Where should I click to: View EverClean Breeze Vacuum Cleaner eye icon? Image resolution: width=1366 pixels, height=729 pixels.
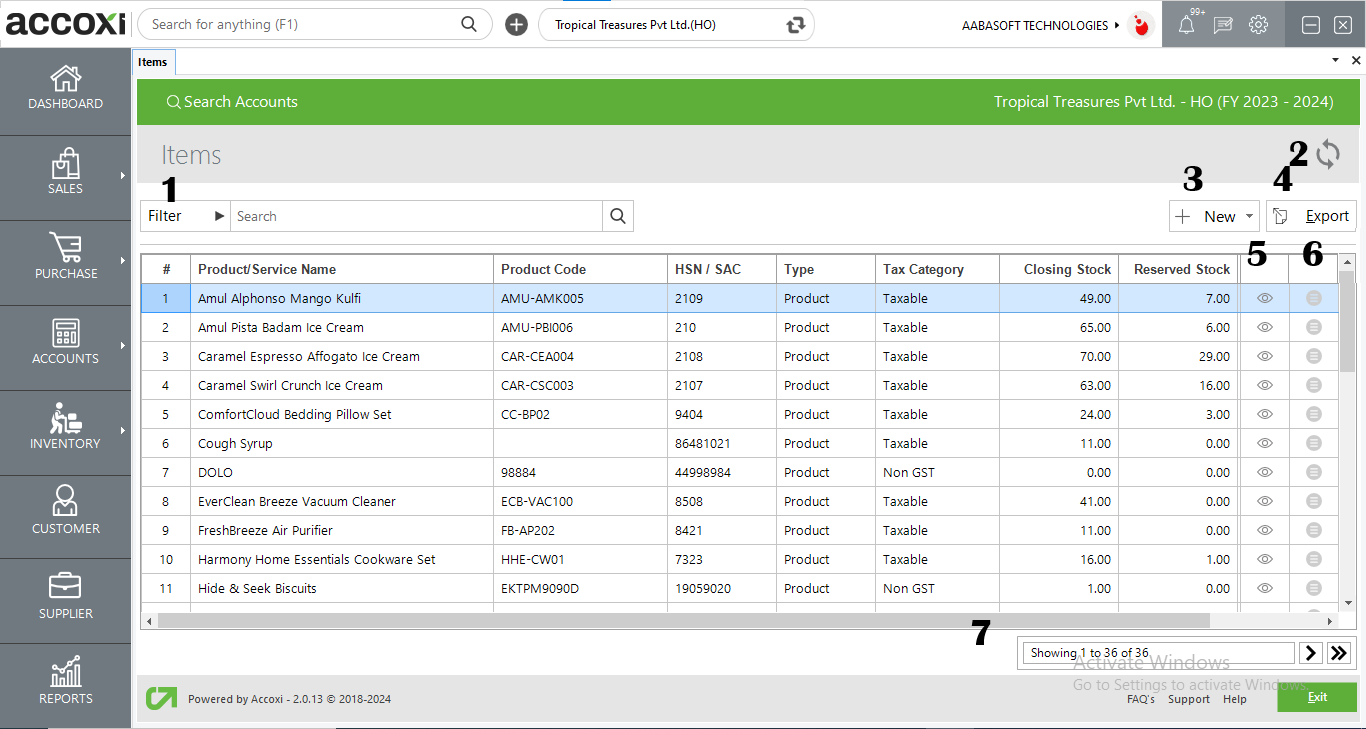[x=1264, y=501]
